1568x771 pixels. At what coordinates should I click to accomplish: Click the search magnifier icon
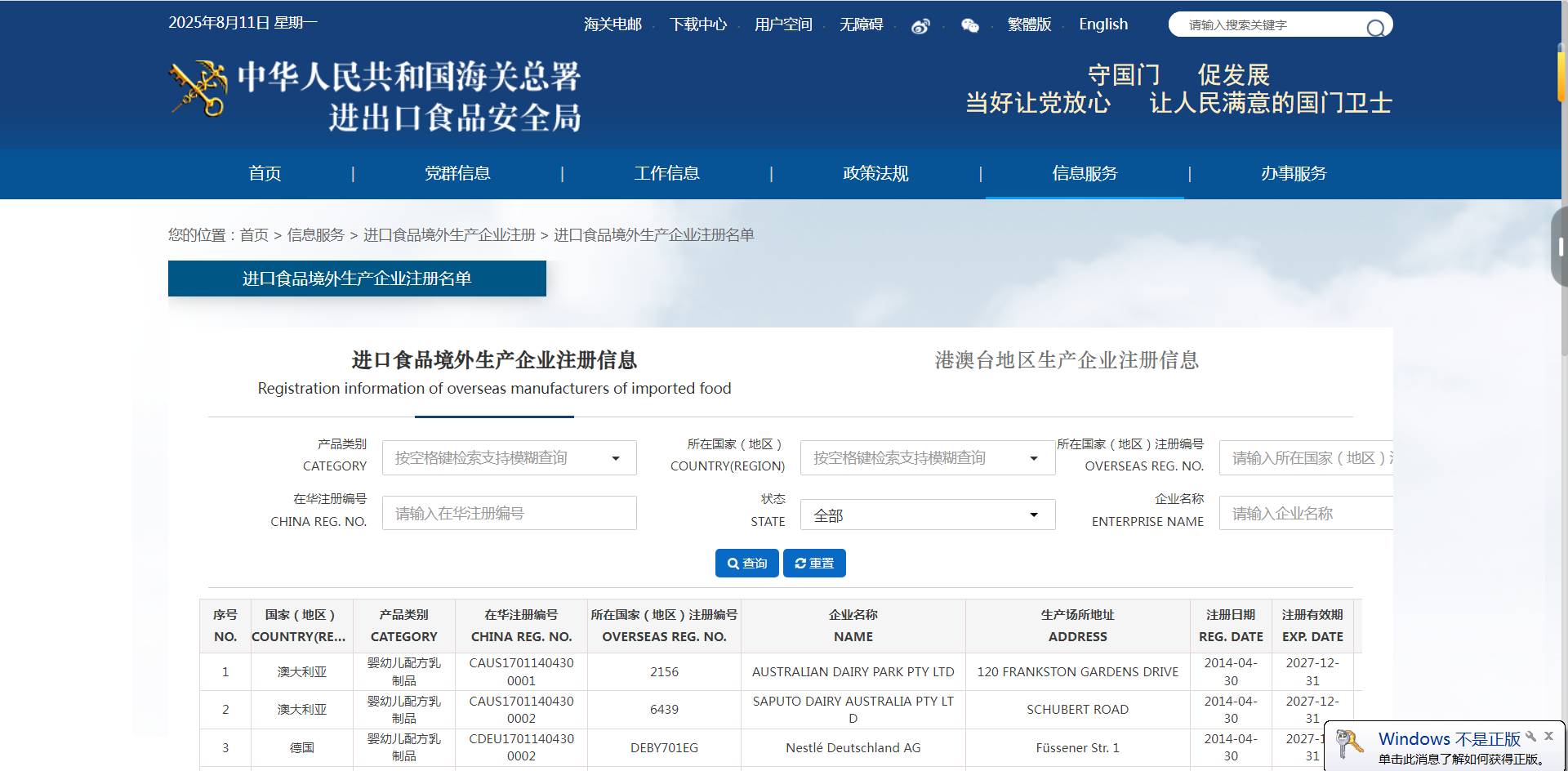point(1375,28)
